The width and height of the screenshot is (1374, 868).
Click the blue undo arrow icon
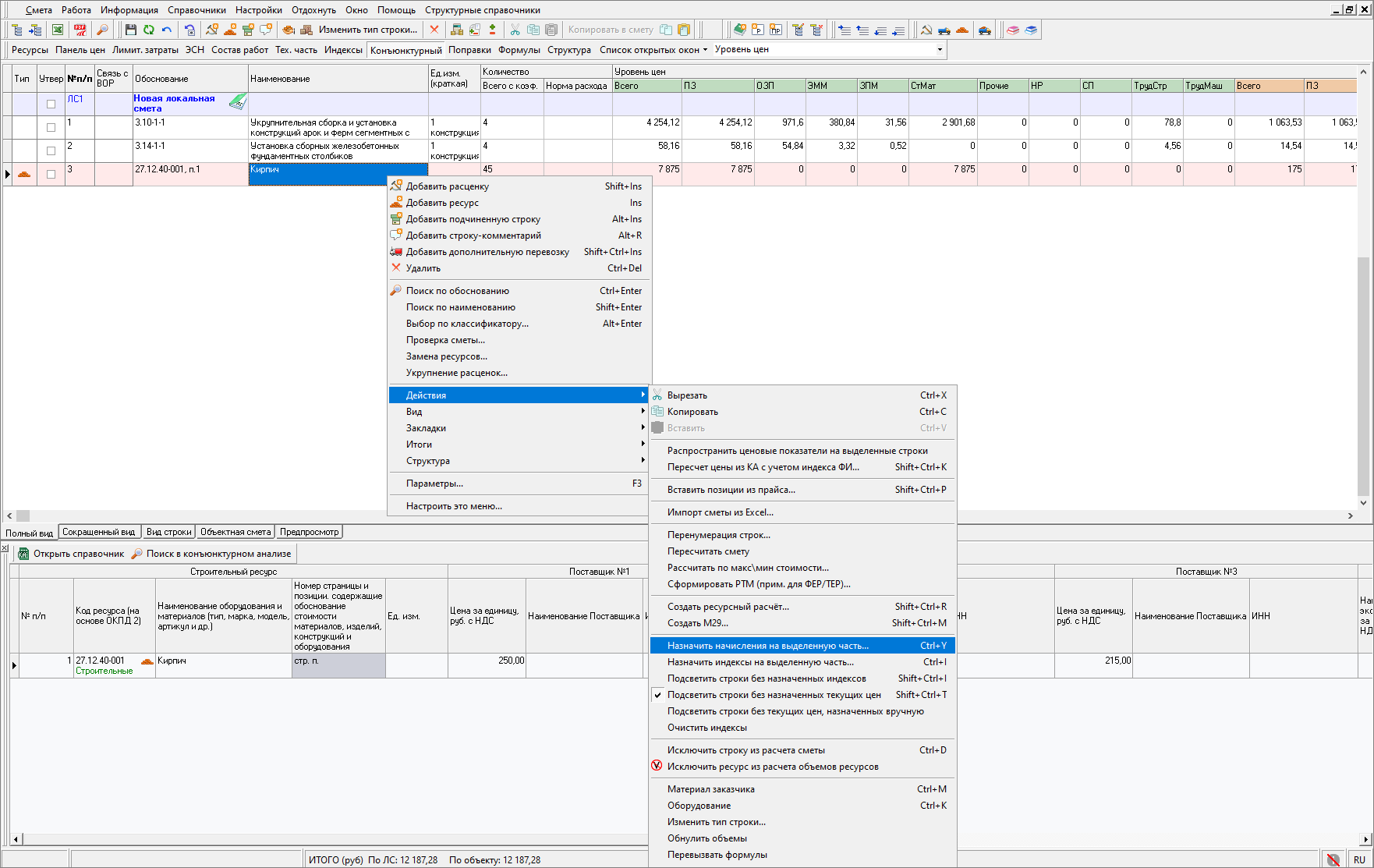(x=166, y=30)
